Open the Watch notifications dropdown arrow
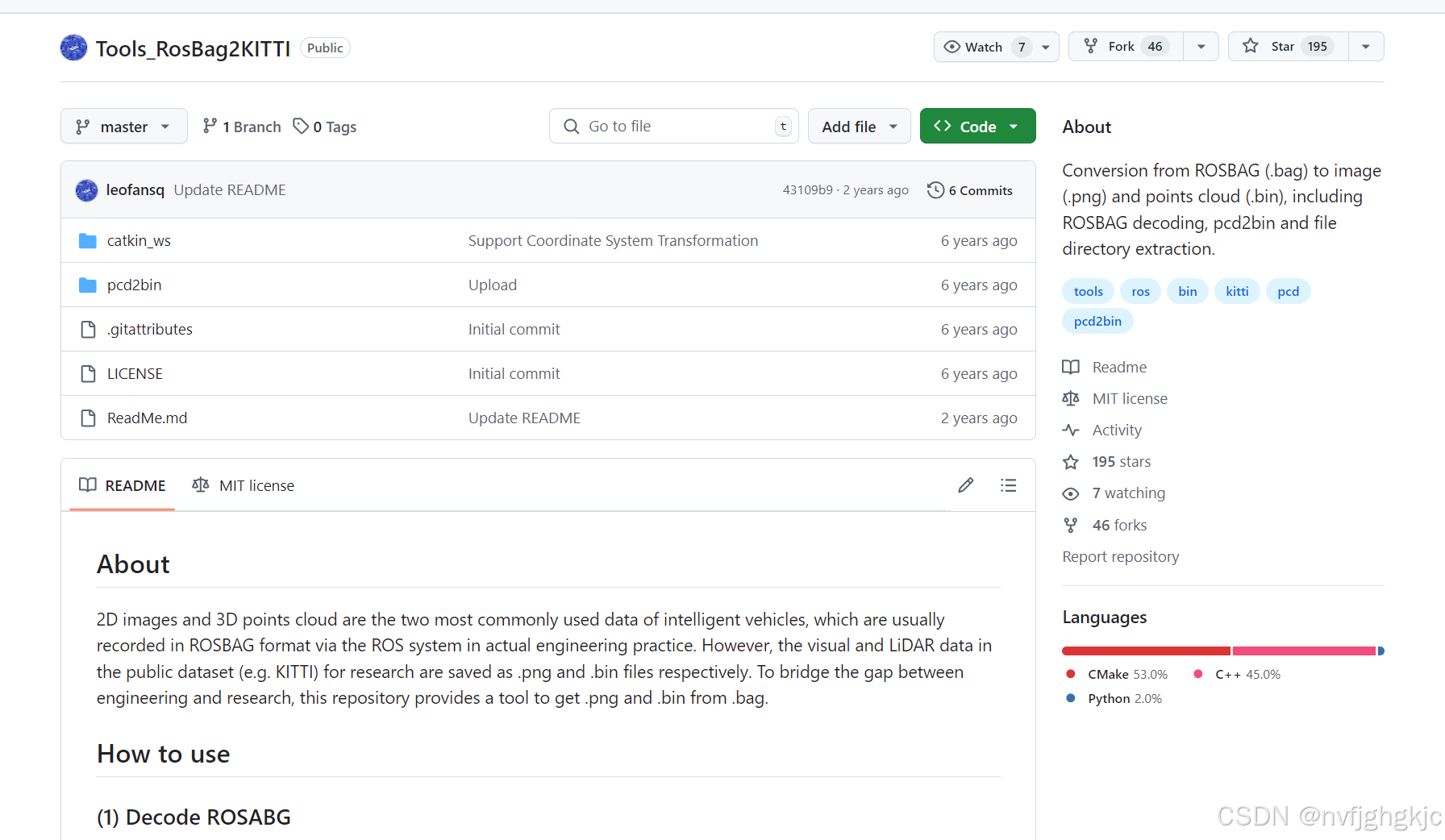Screen dimensions: 1445x840 1046,47
